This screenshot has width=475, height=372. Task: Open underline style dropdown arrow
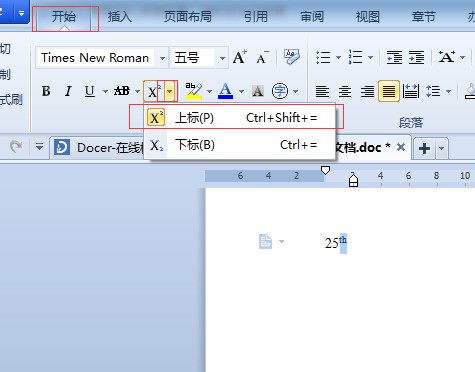tap(105, 91)
